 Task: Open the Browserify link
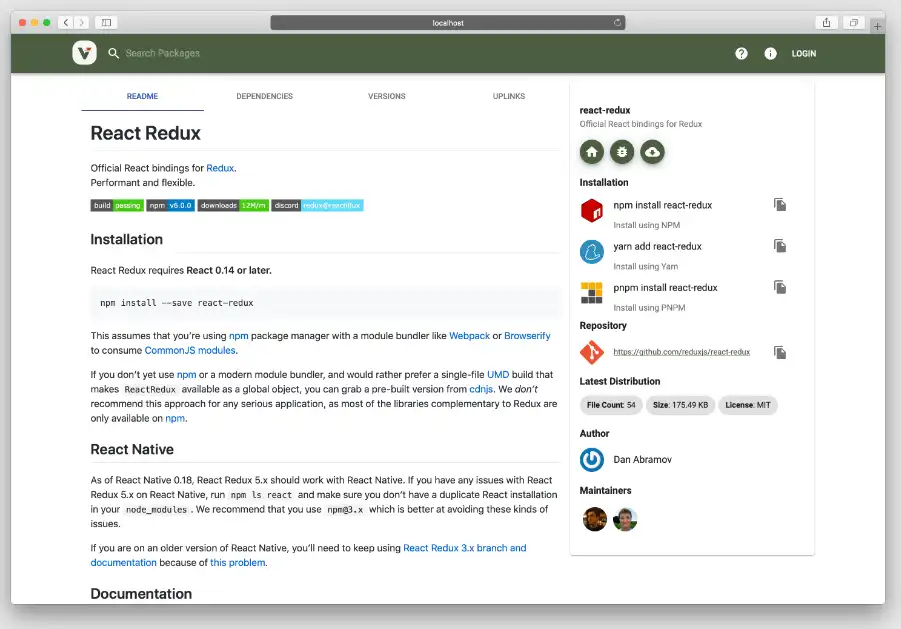(527, 335)
